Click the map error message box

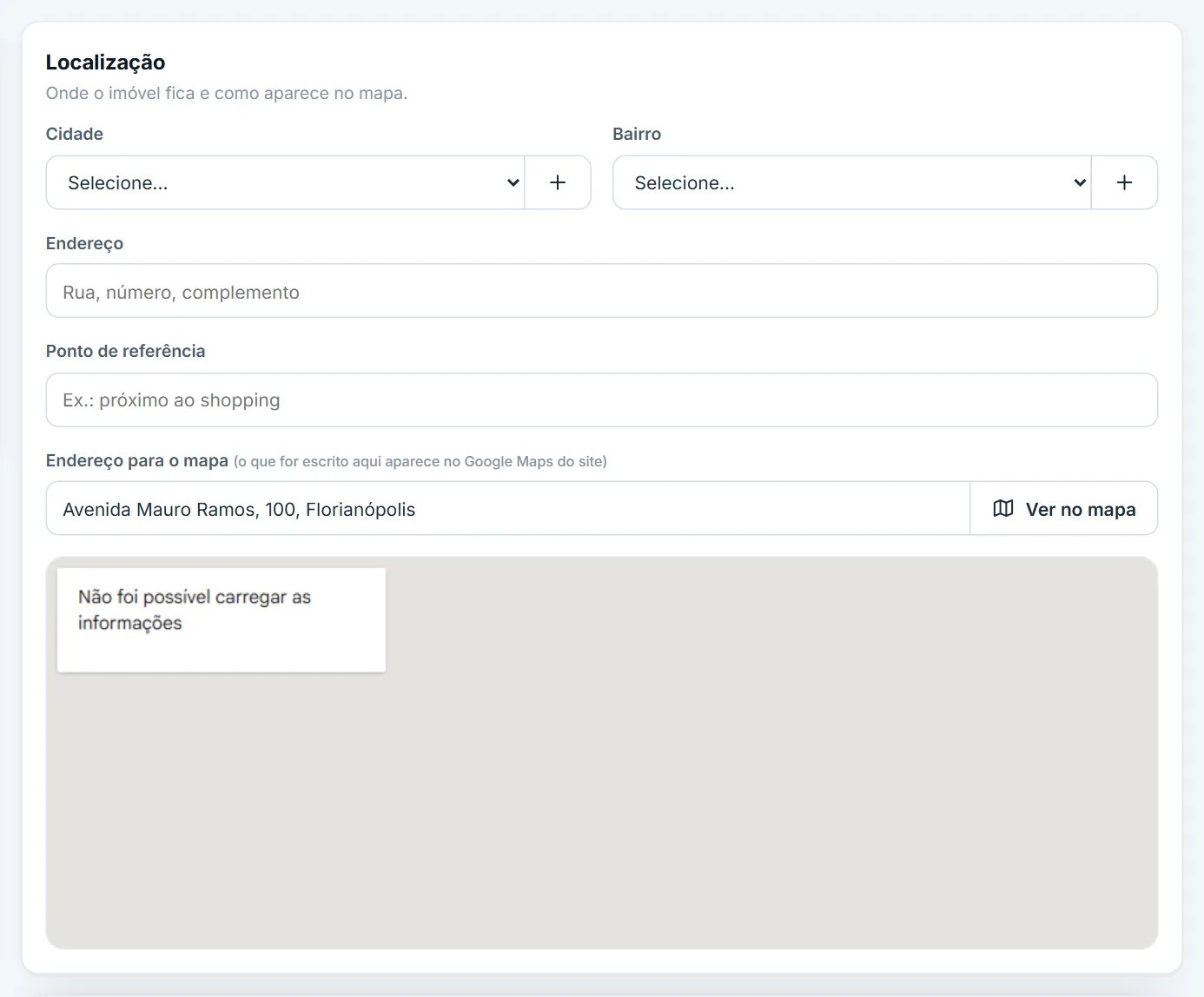(222, 620)
